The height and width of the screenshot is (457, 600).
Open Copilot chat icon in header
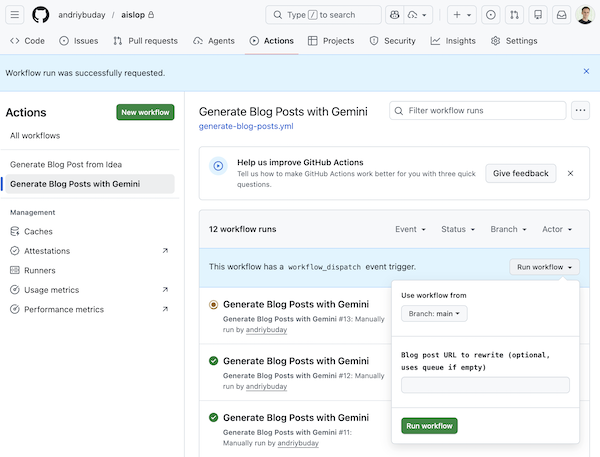pos(395,15)
